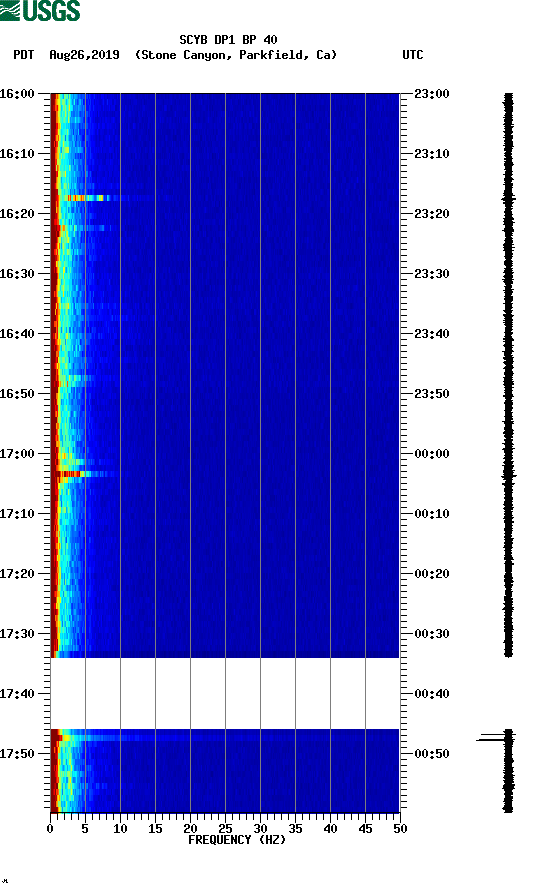Click the 17:00 PDT time label
This screenshot has height=892, width=552.
(17, 454)
